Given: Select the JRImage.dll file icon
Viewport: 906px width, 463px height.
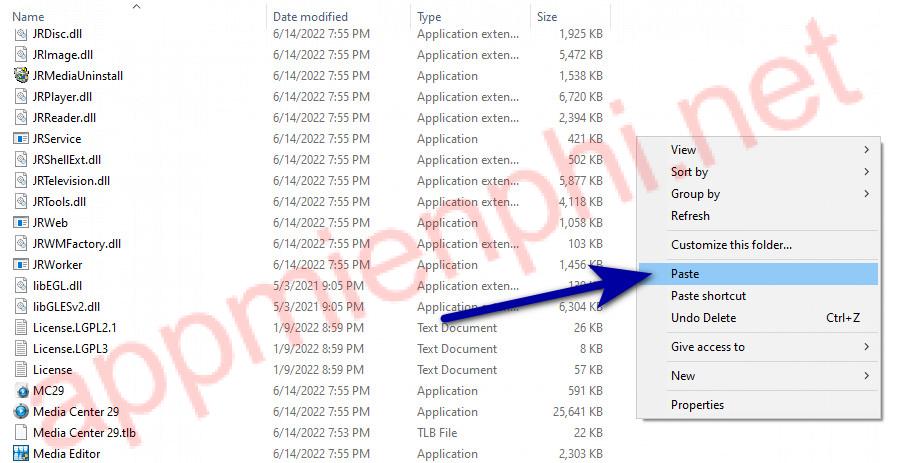Looking at the screenshot, I should click(21, 55).
